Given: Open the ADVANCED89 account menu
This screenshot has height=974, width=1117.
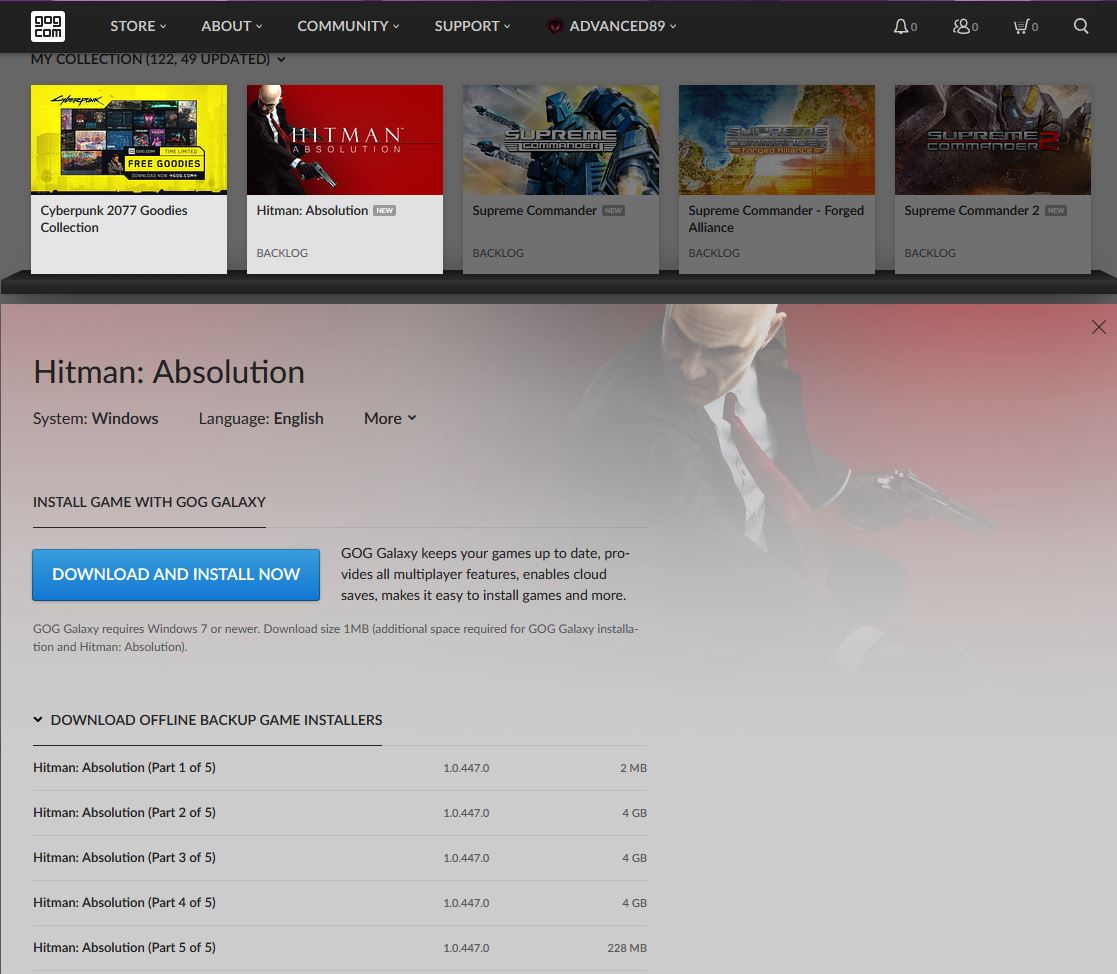Looking at the screenshot, I should (623, 26).
